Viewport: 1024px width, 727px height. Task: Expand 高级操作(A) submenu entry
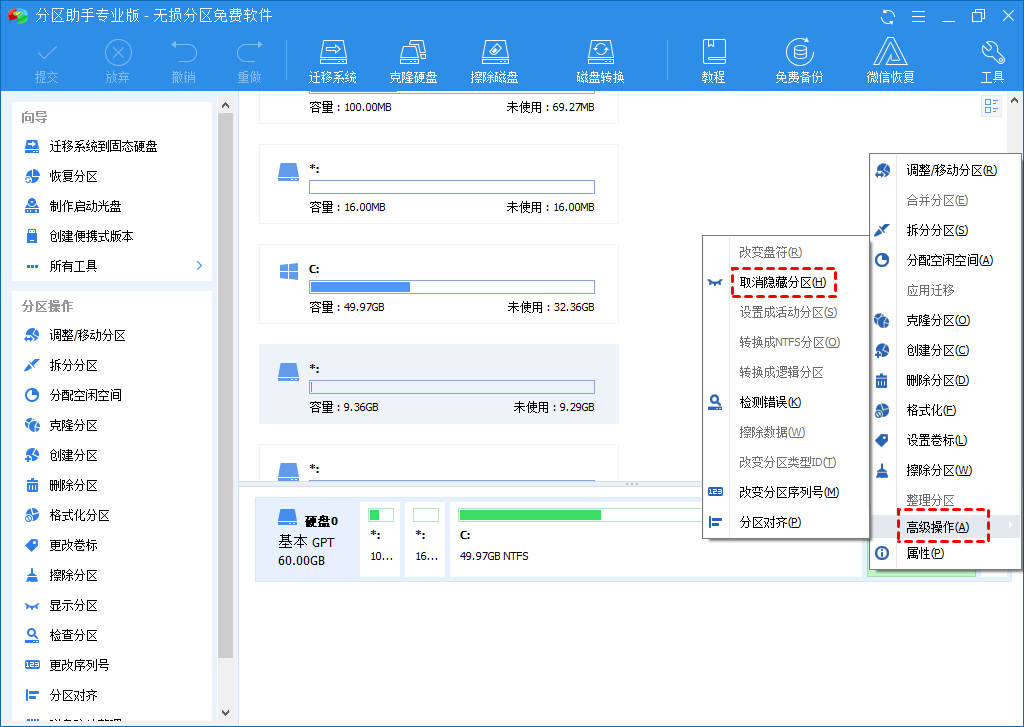tap(945, 526)
